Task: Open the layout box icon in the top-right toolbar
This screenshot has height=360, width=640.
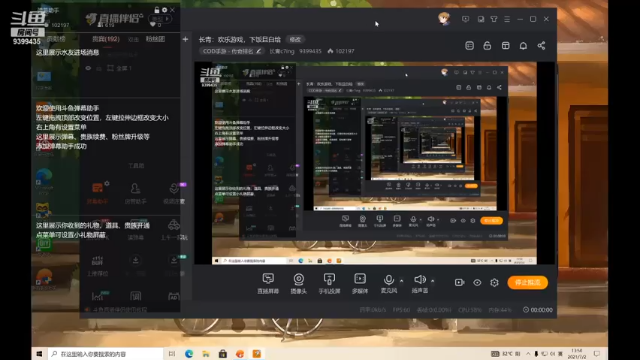Action: (505, 46)
